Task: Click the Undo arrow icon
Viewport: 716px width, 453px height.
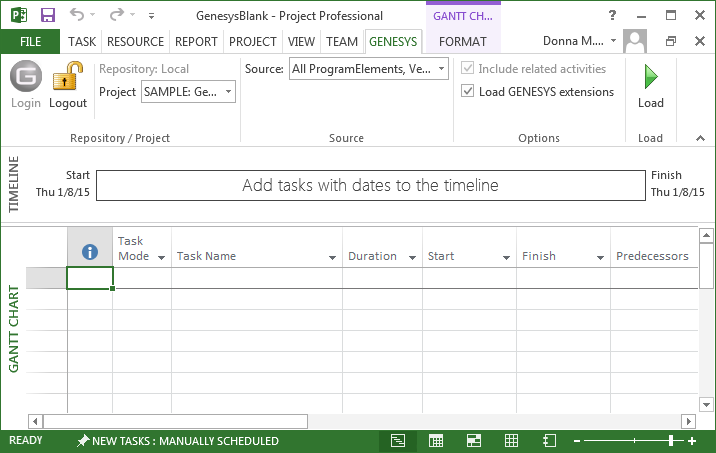Action: click(x=77, y=15)
